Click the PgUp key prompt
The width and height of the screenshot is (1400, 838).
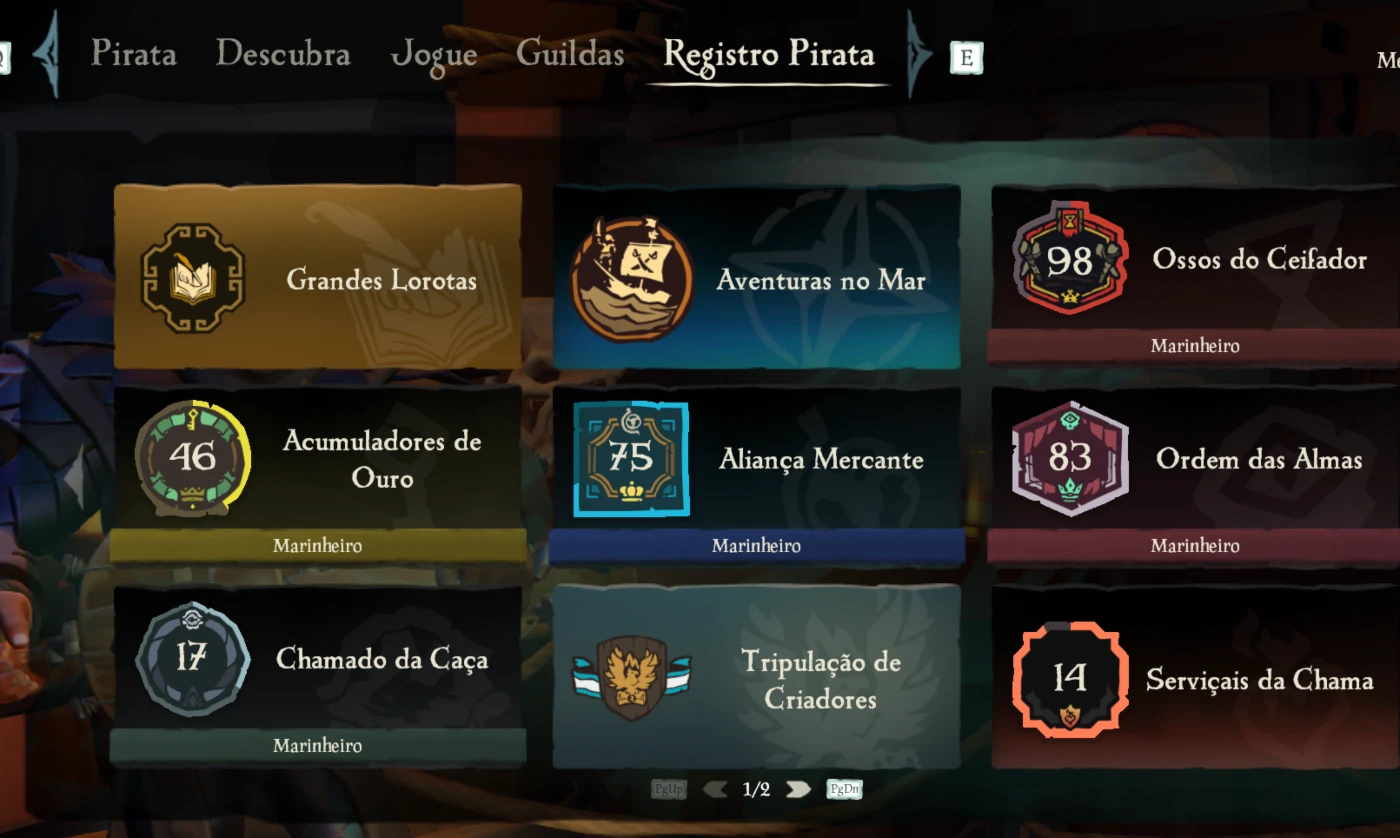(x=669, y=789)
